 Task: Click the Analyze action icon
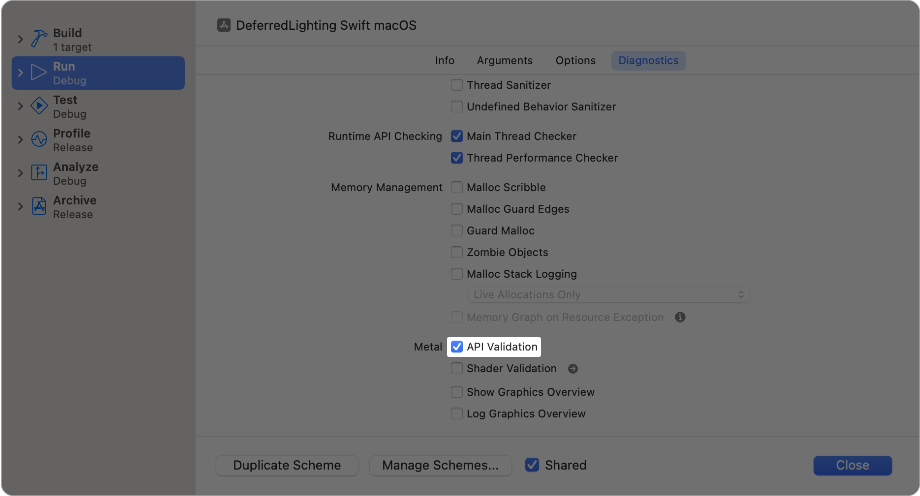pyautogui.click(x=39, y=173)
